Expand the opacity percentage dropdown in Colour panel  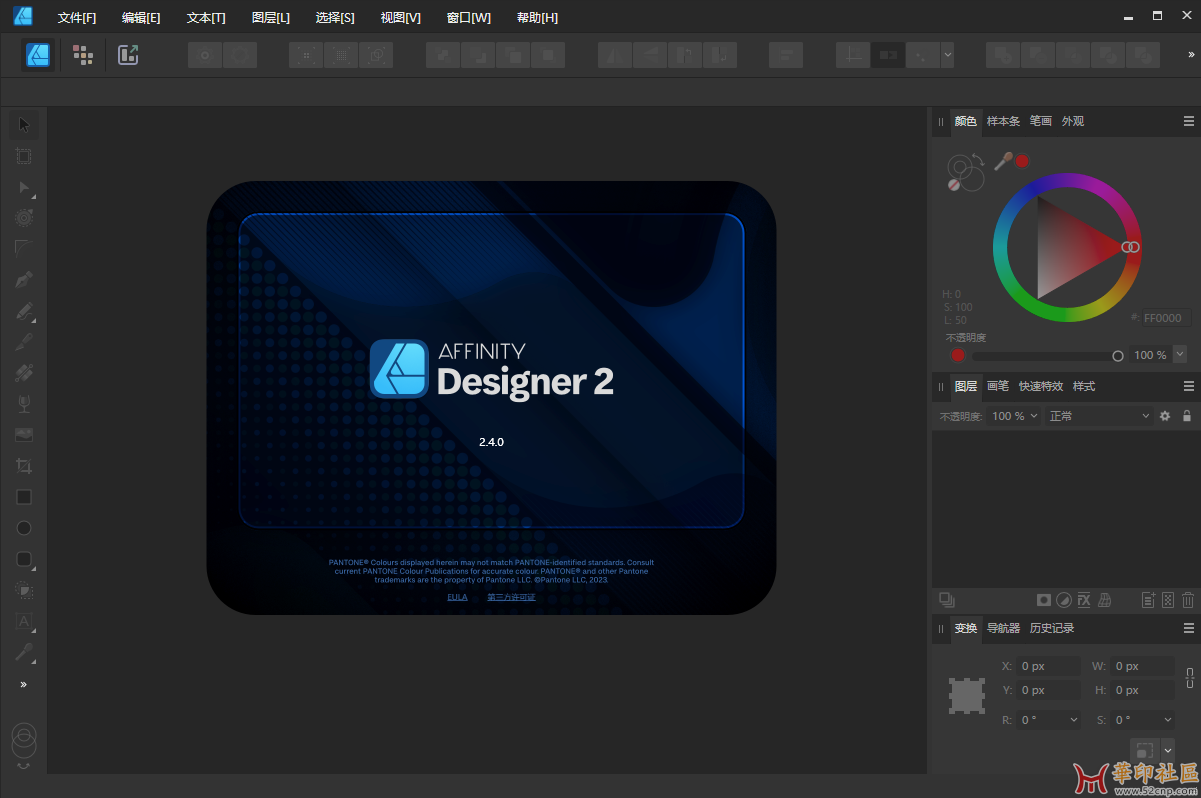(1180, 354)
